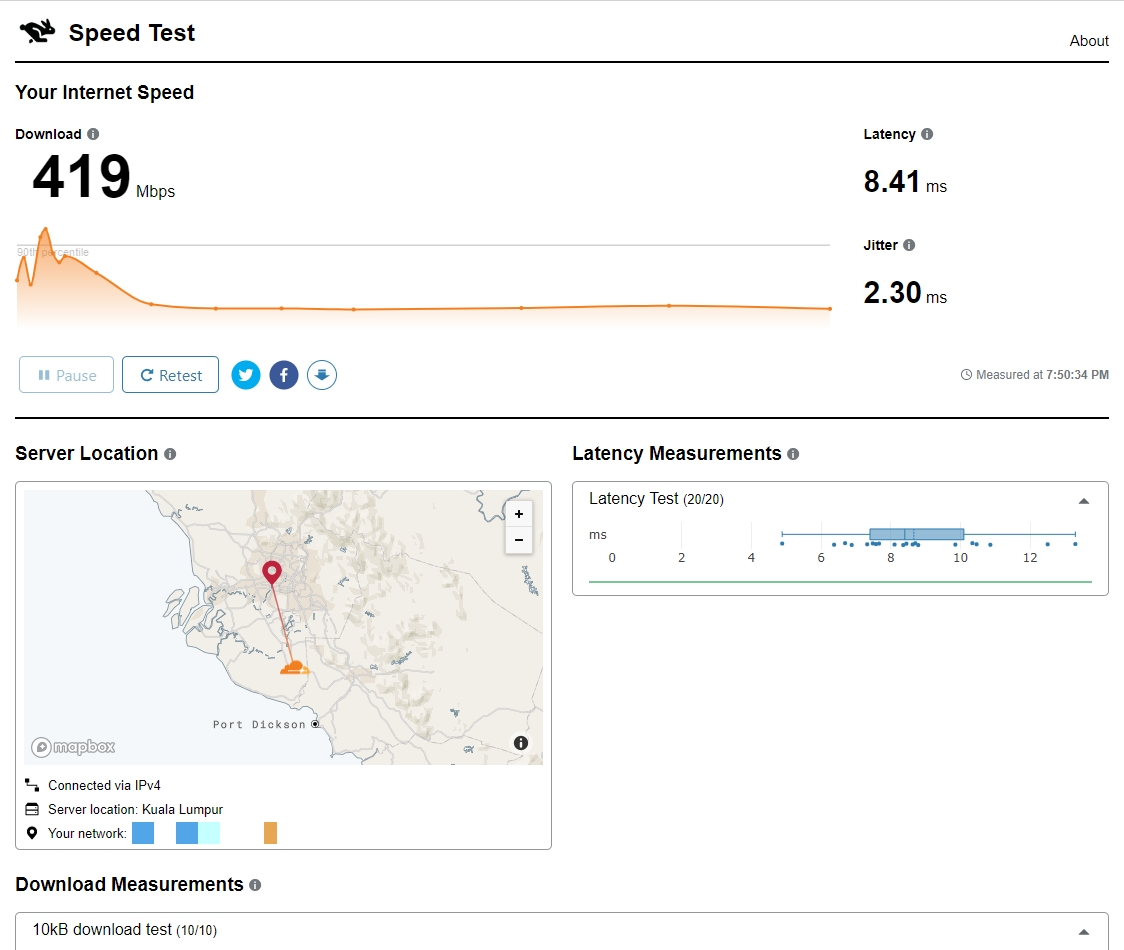
Task: Open map attribution info icon
Action: (521, 743)
